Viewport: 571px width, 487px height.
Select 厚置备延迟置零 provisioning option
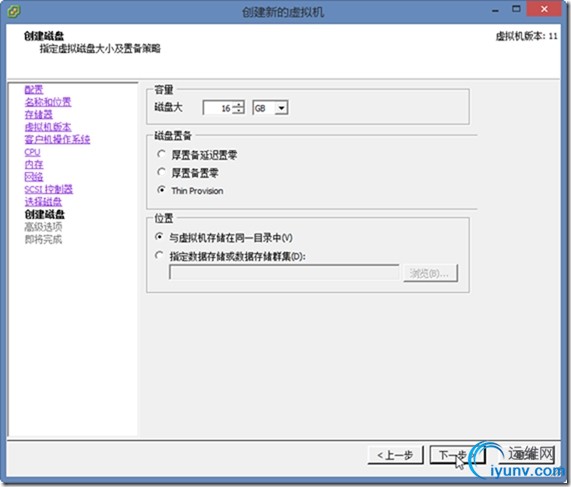[161, 154]
